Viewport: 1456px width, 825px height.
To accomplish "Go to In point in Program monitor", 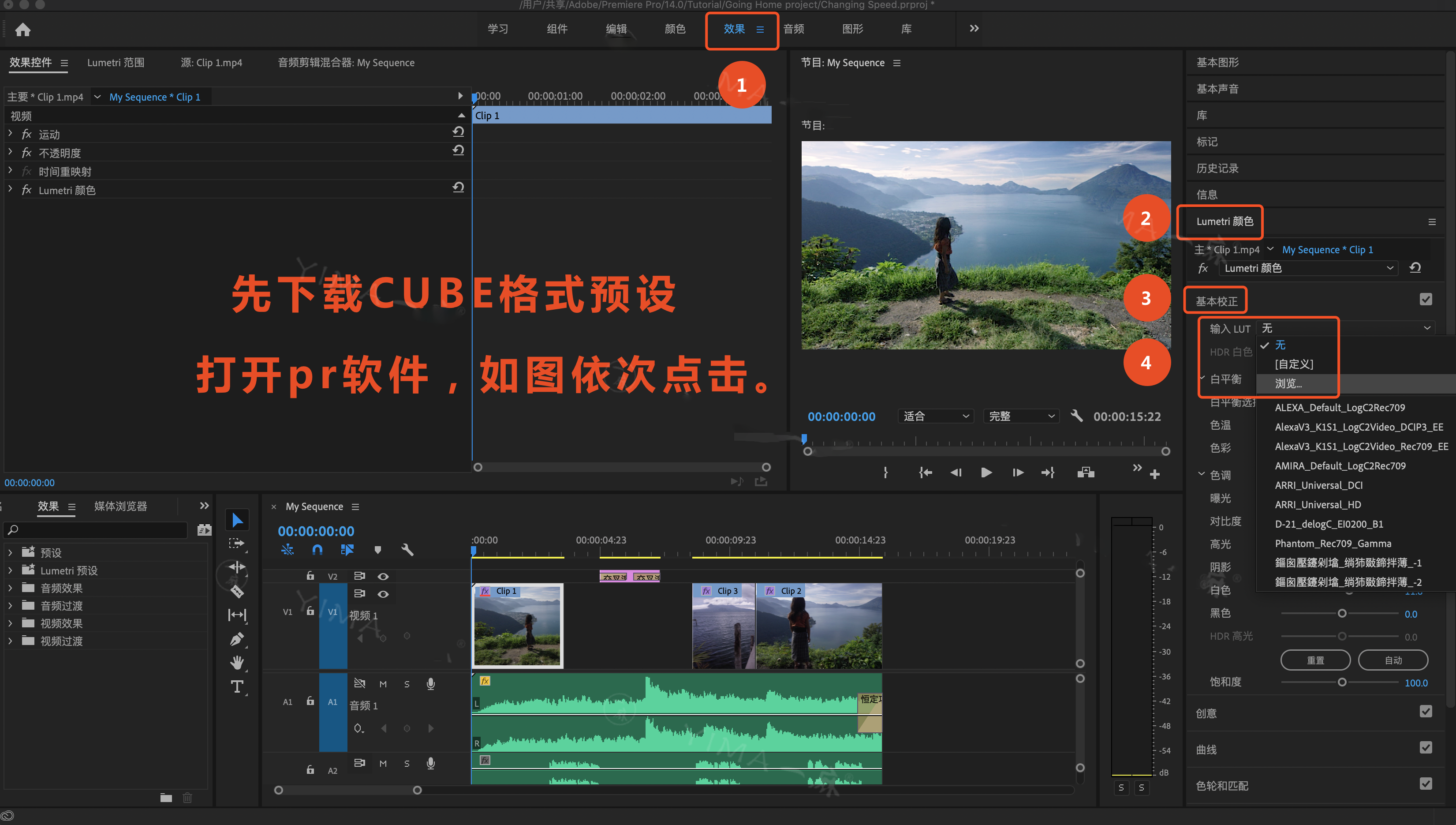I will click(925, 472).
